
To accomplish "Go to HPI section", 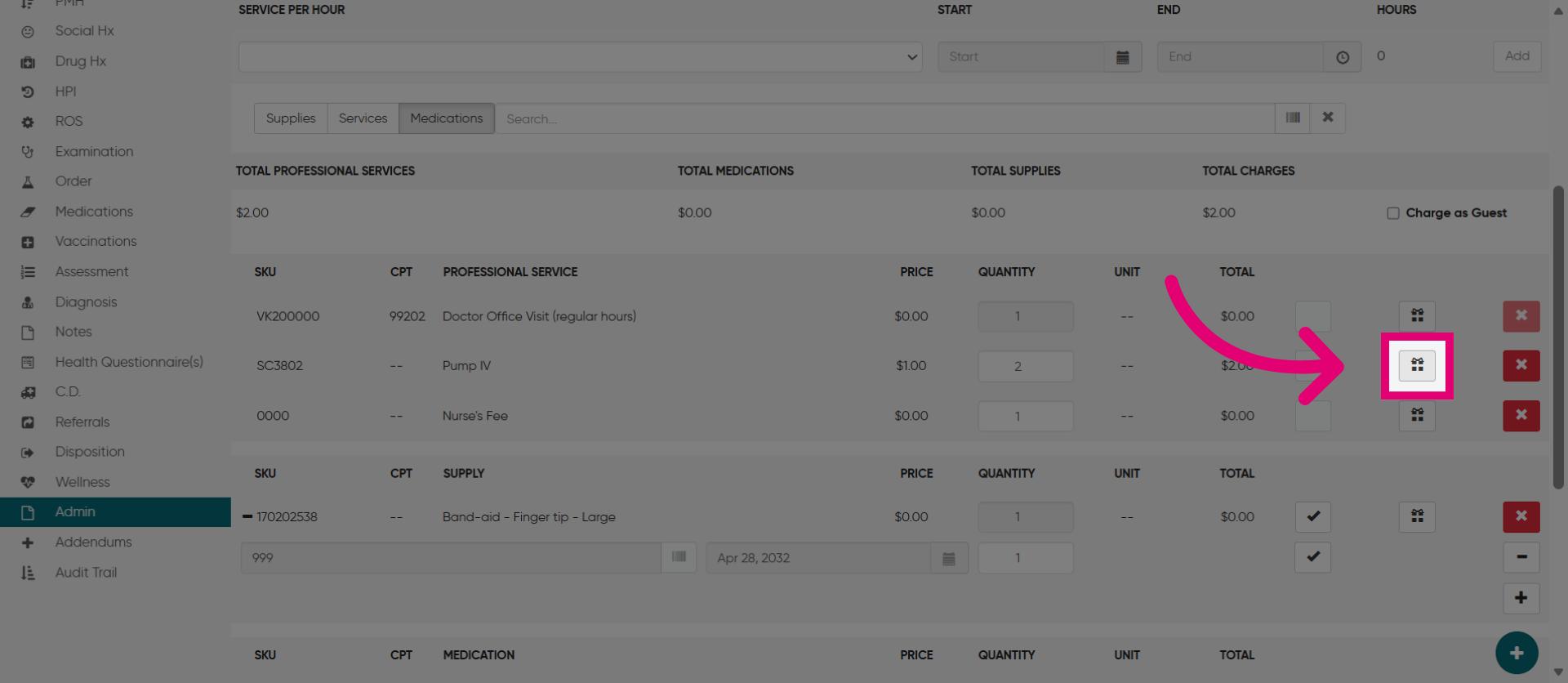I will click(x=65, y=92).
